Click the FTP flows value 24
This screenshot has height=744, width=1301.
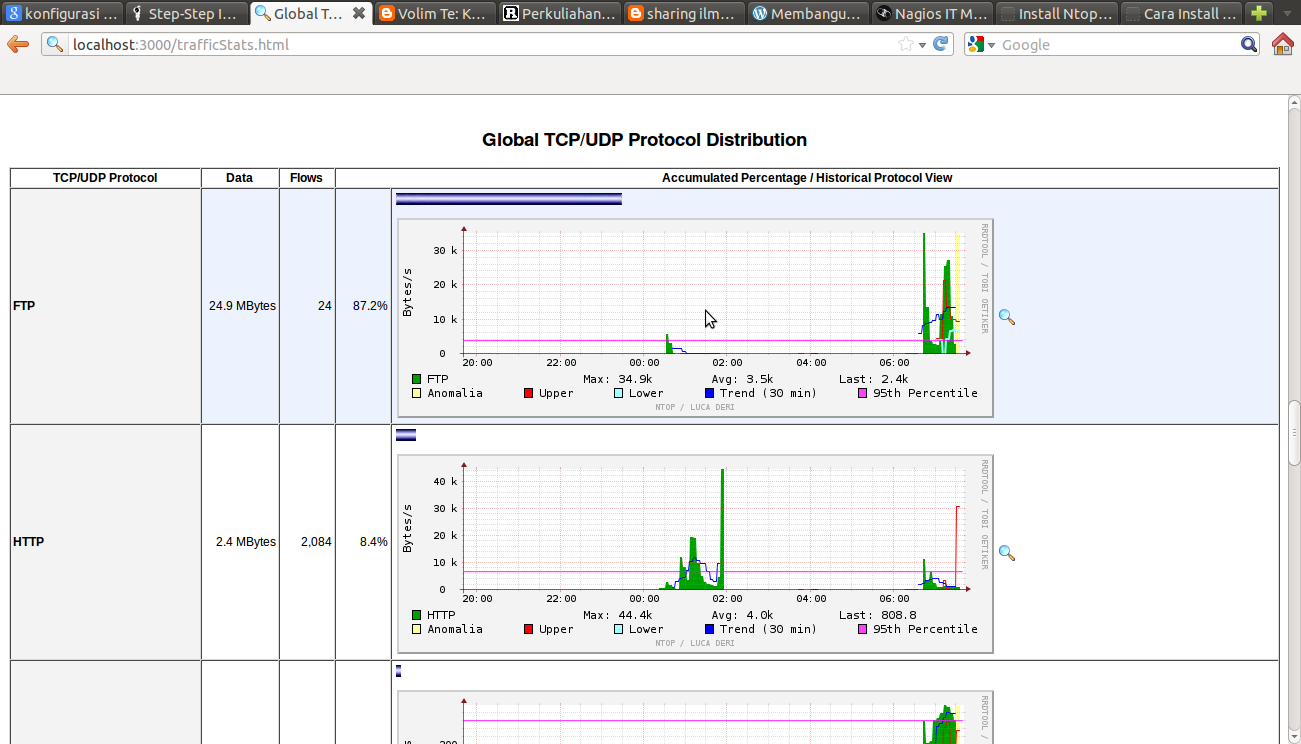pyautogui.click(x=325, y=306)
